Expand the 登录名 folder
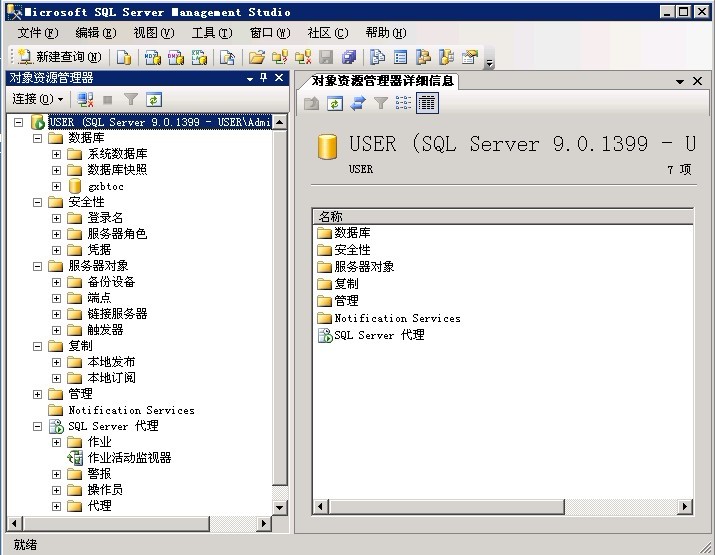This screenshot has width=715, height=555. (x=56, y=218)
